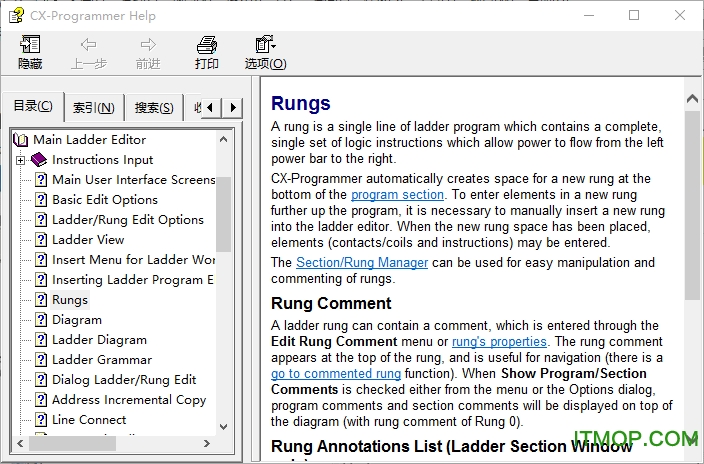Screen dimensions: 704x464
Task: Open the rung's properties link
Action: 499,342
